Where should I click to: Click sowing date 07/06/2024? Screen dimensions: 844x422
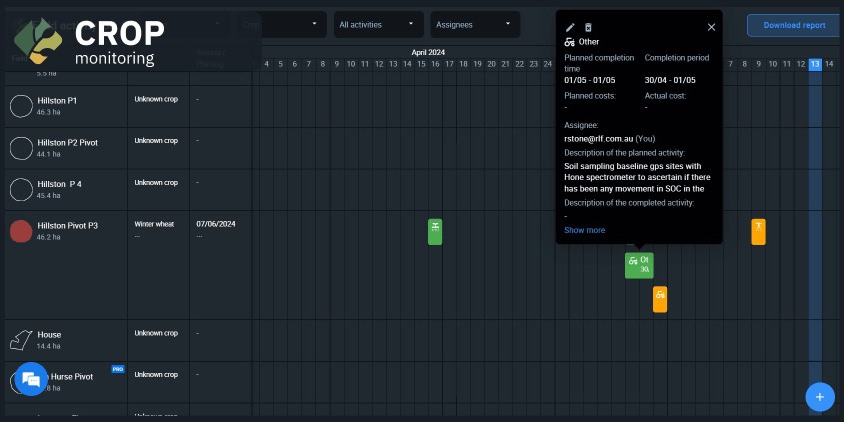point(216,224)
